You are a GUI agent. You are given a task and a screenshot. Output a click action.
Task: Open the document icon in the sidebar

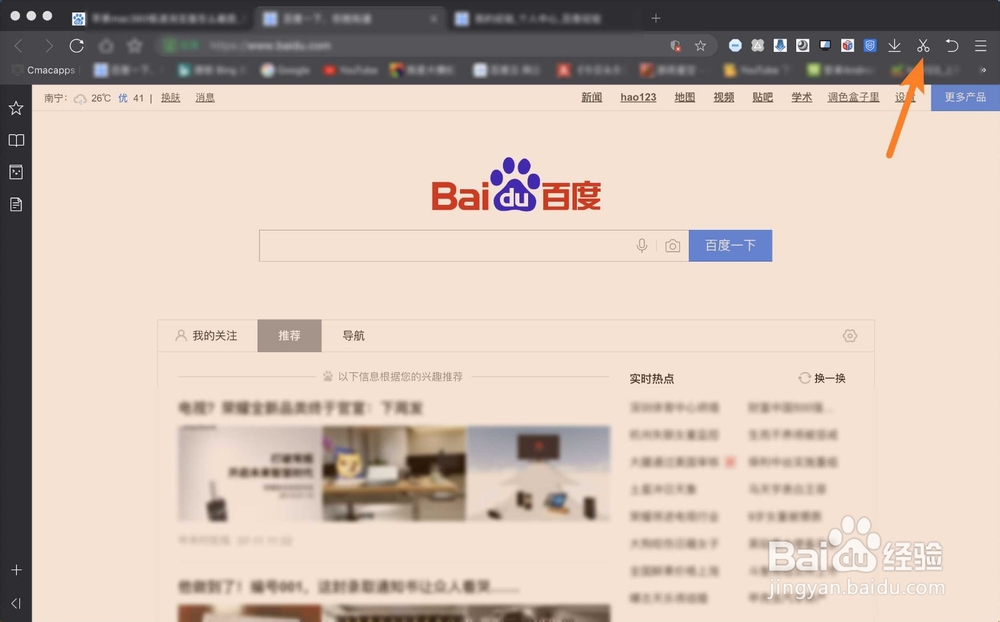15,203
